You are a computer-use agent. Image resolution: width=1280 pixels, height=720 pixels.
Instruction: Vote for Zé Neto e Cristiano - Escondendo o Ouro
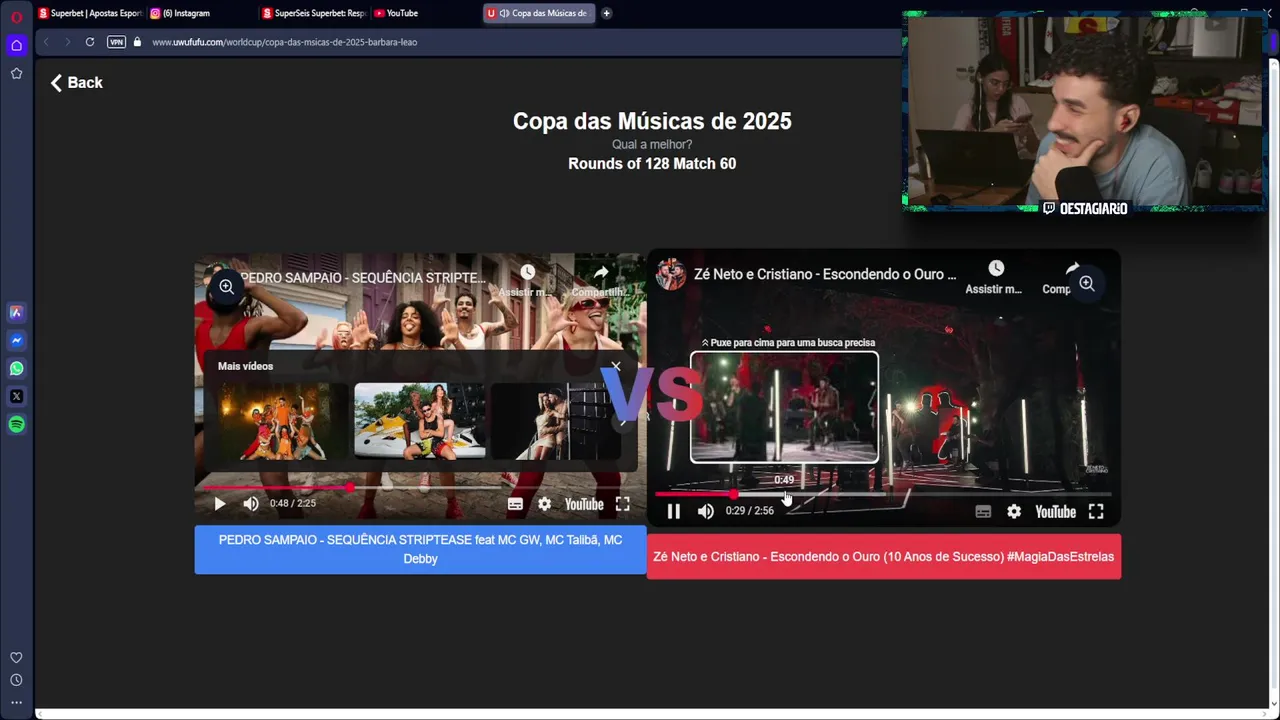(x=884, y=557)
